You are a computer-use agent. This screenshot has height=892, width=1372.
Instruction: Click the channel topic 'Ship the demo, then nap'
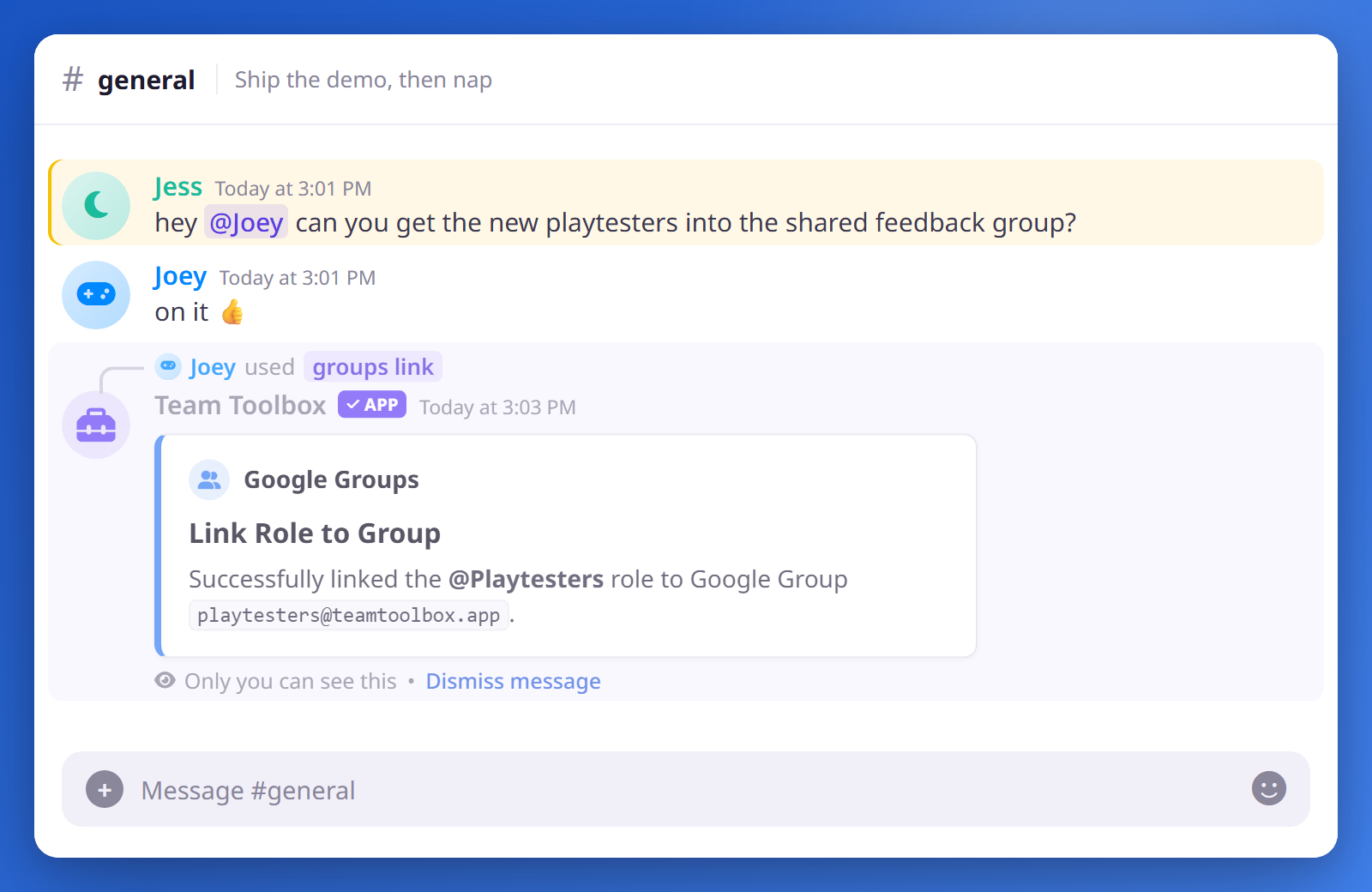(x=364, y=80)
